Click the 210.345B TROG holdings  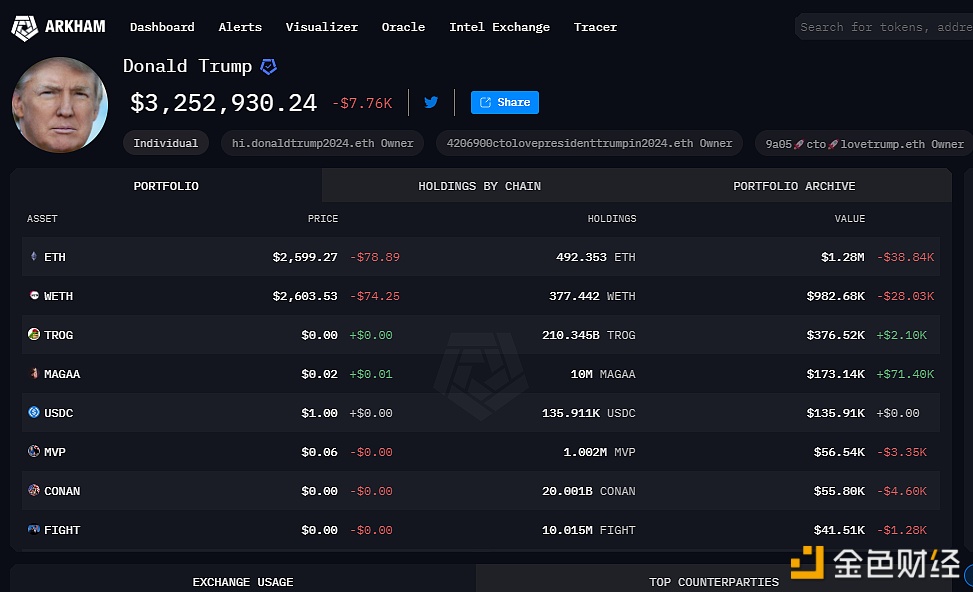(589, 335)
